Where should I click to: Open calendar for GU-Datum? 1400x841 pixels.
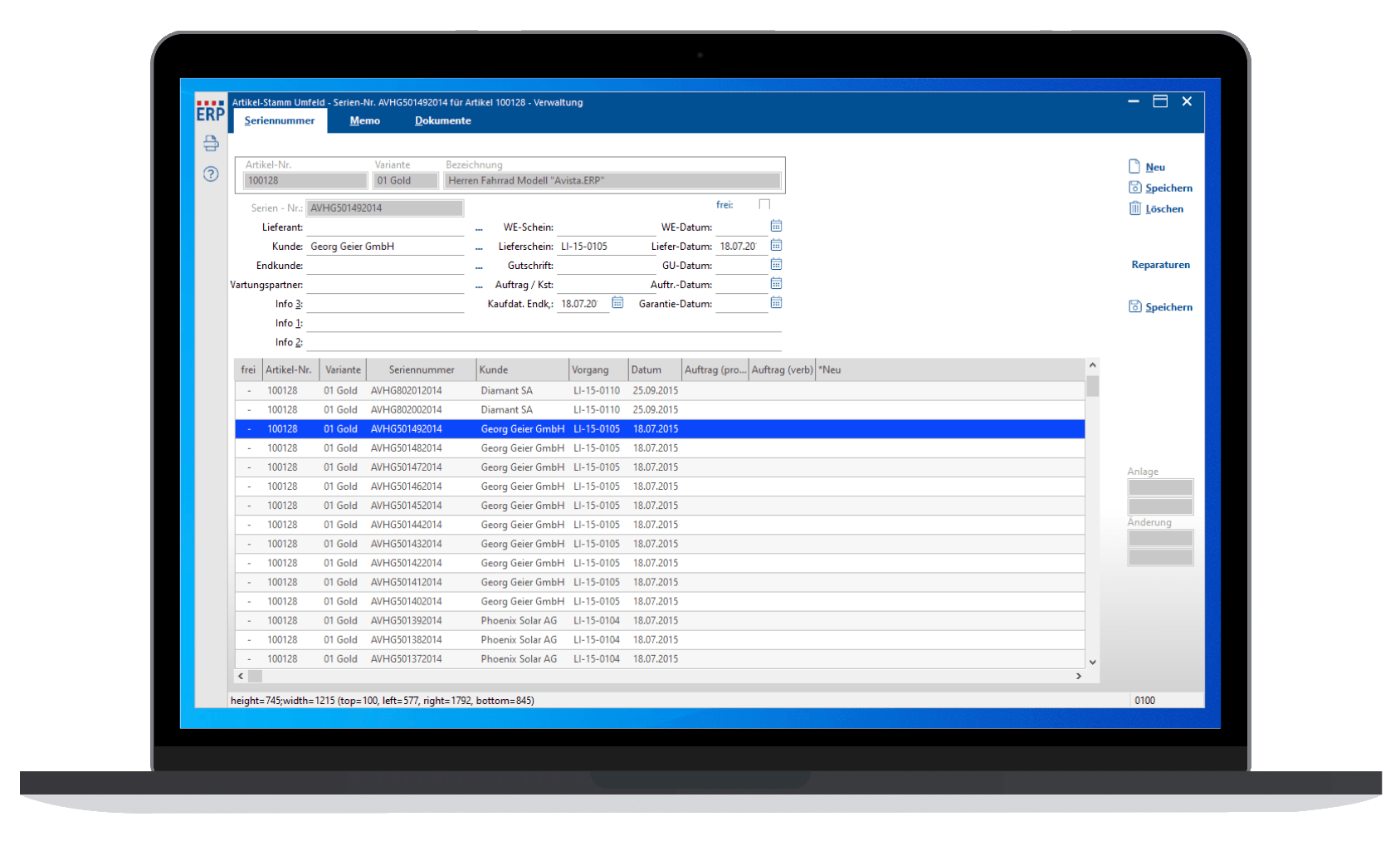click(776, 264)
